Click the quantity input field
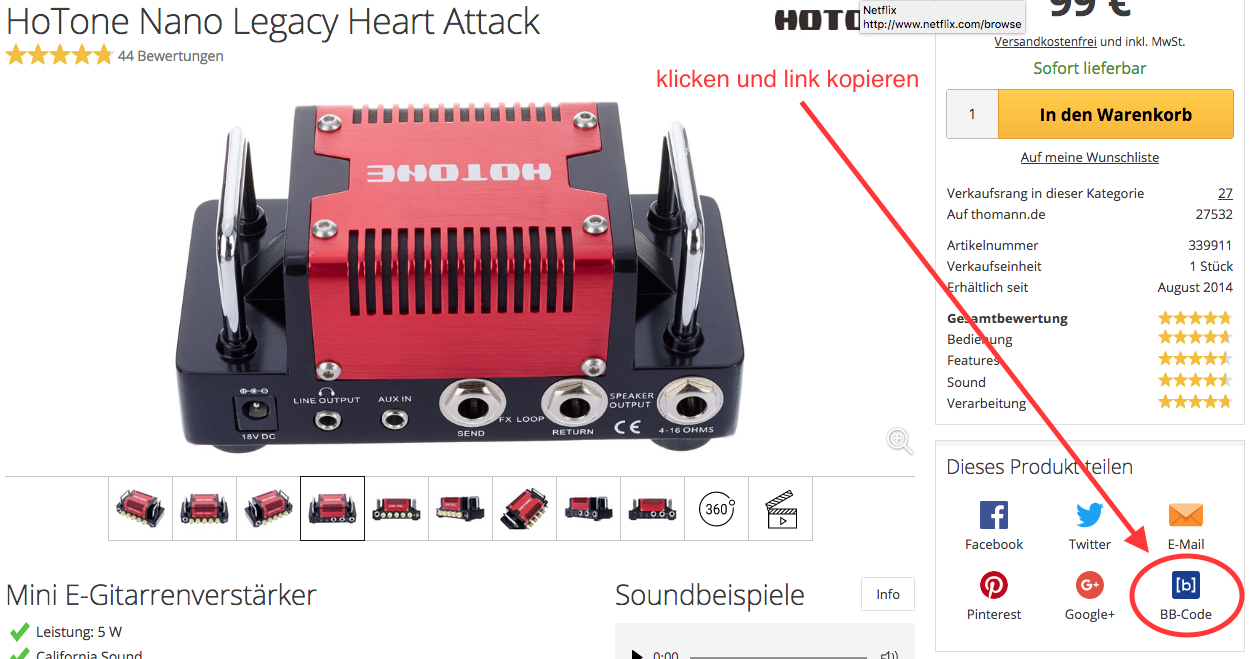1252x659 pixels. (x=972, y=115)
